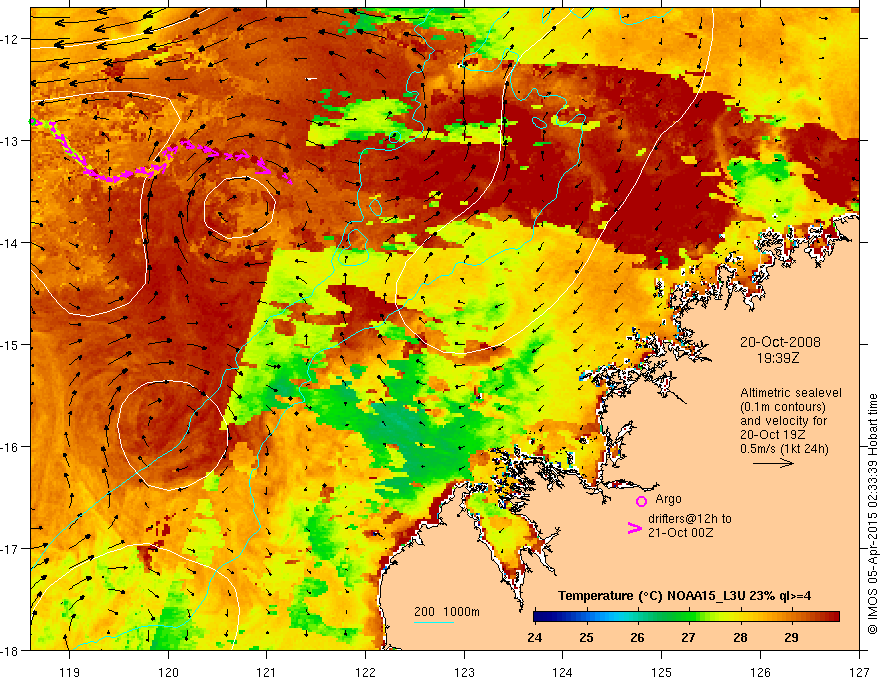Click the '20-Oct 19Z' caption line
This screenshot has width=880, height=680.
(x=773, y=435)
